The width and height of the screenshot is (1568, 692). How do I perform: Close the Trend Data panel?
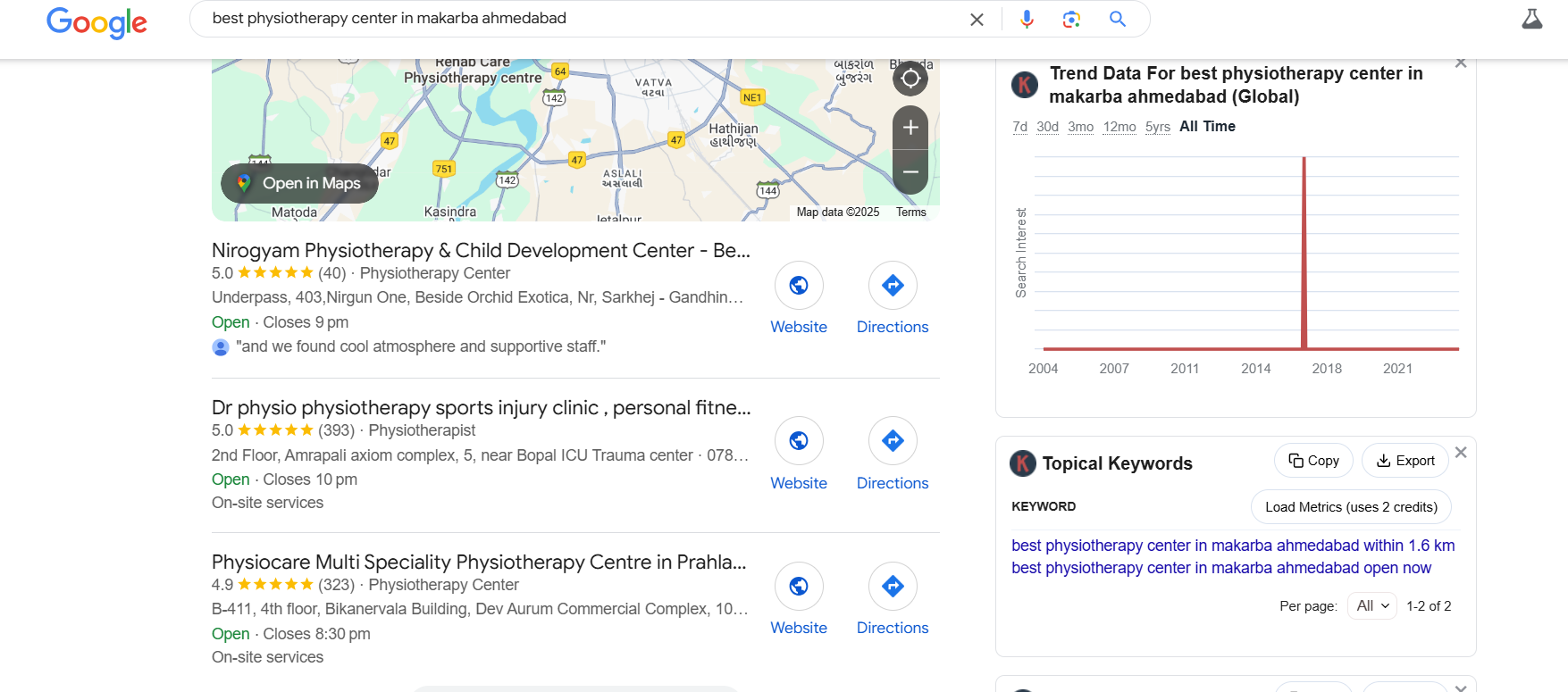pyautogui.click(x=1461, y=63)
